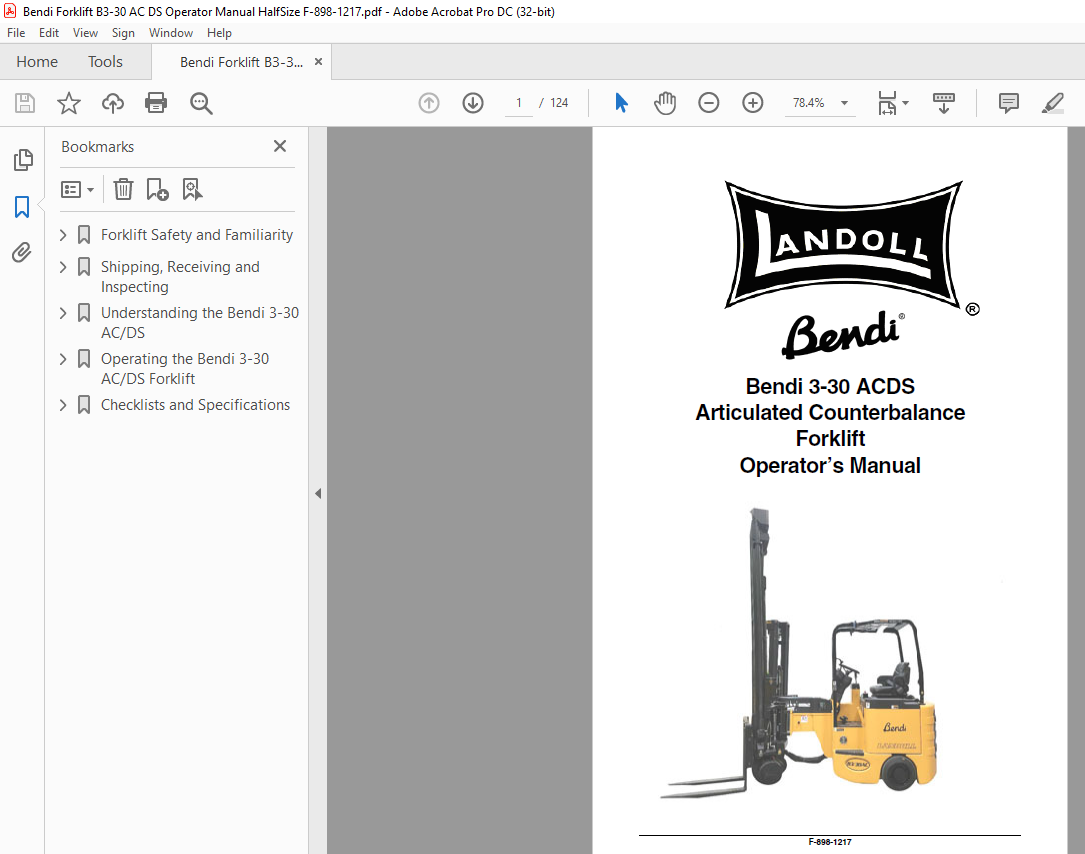Open the Edit menu
1085x854 pixels.
pyautogui.click(x=48, y=33)
